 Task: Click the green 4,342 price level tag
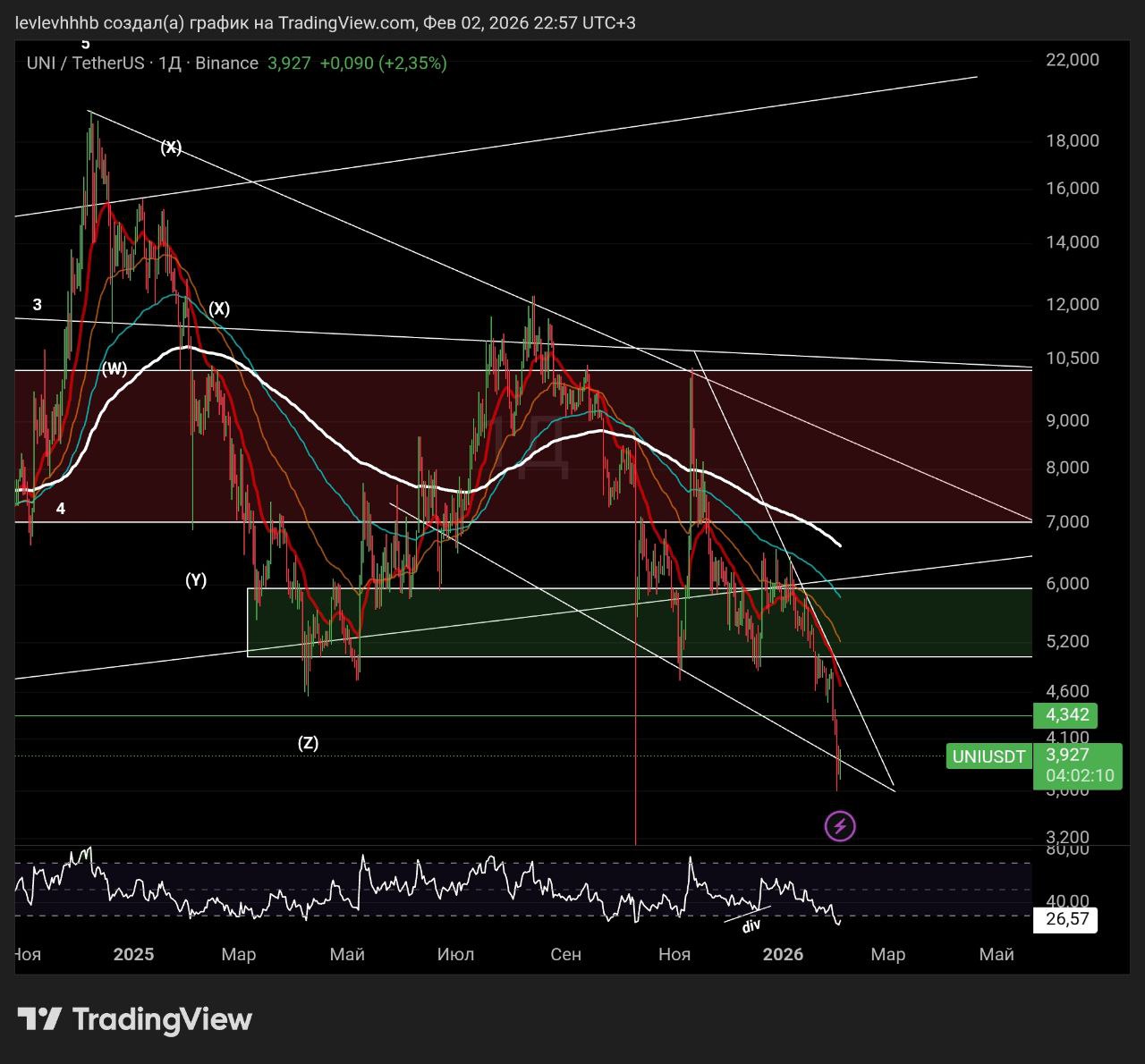(1066, 714)
